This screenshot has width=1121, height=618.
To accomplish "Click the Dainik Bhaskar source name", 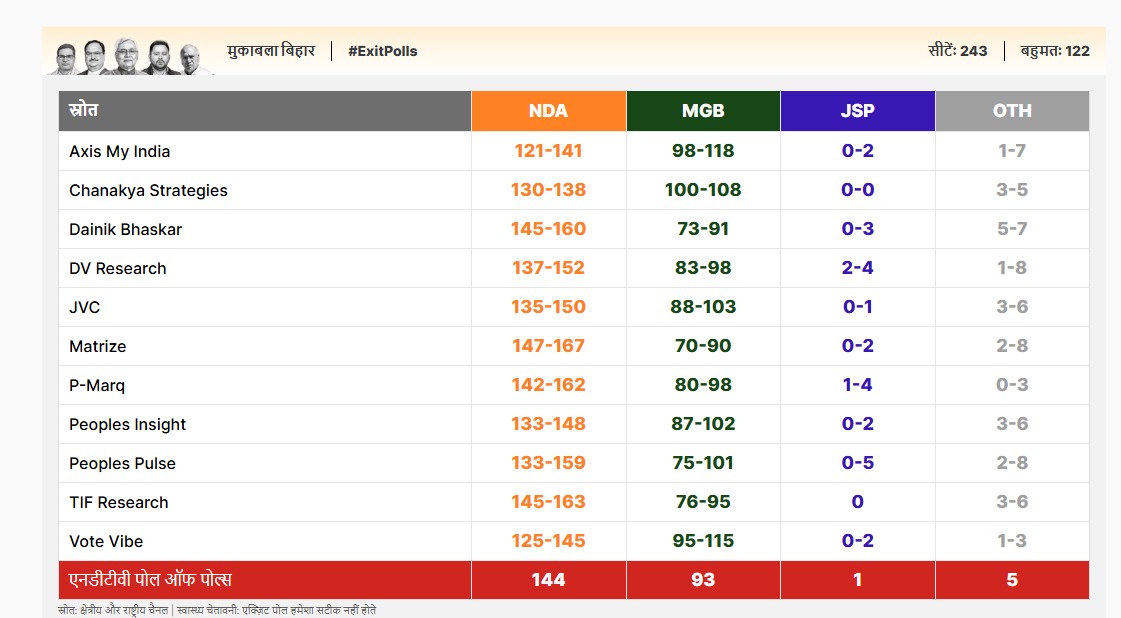I will [125, 229].
